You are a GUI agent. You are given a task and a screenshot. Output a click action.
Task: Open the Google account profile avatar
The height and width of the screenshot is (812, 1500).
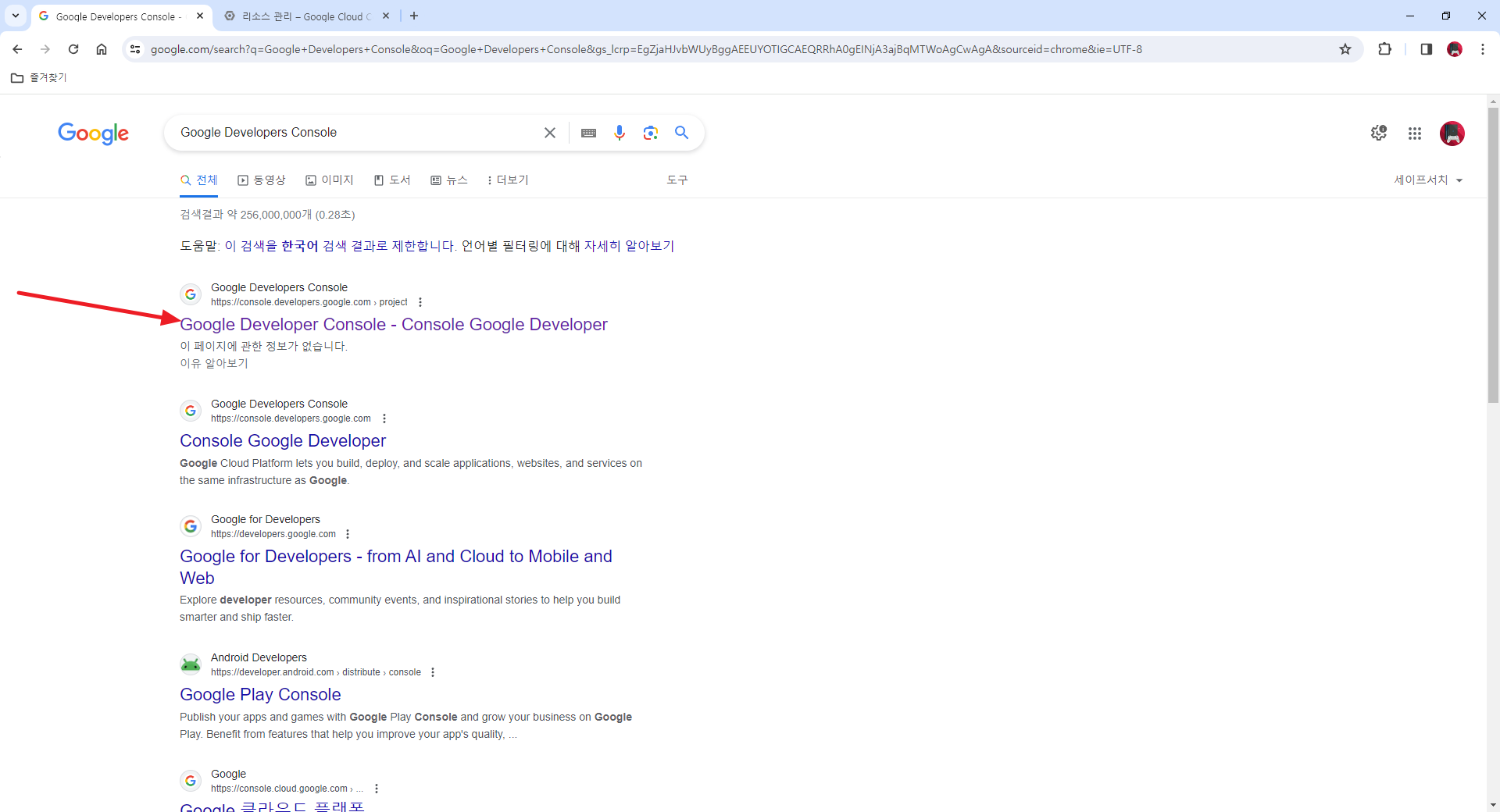click(1452, 134)
